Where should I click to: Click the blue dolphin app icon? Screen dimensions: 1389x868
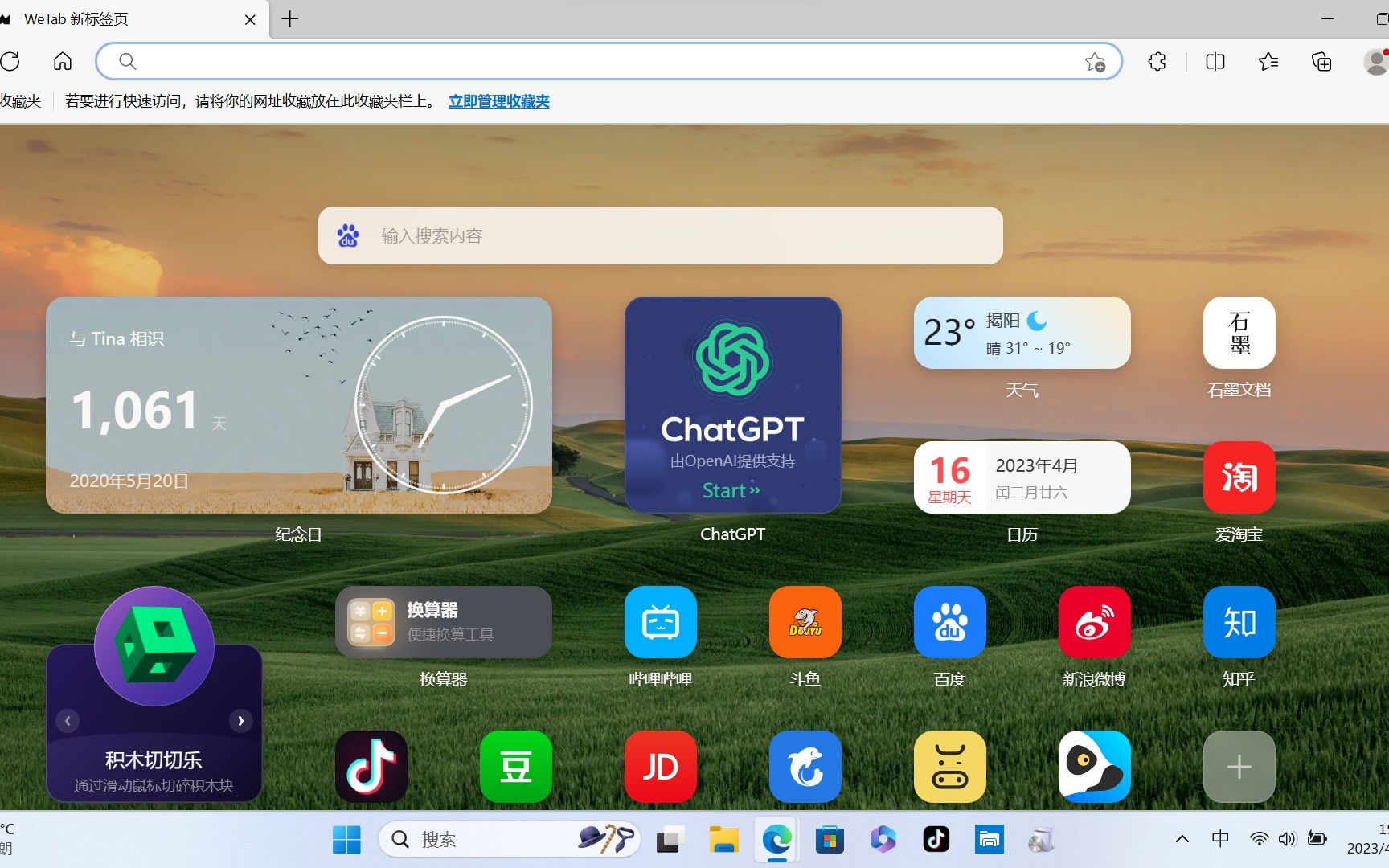tap(805, 766)
